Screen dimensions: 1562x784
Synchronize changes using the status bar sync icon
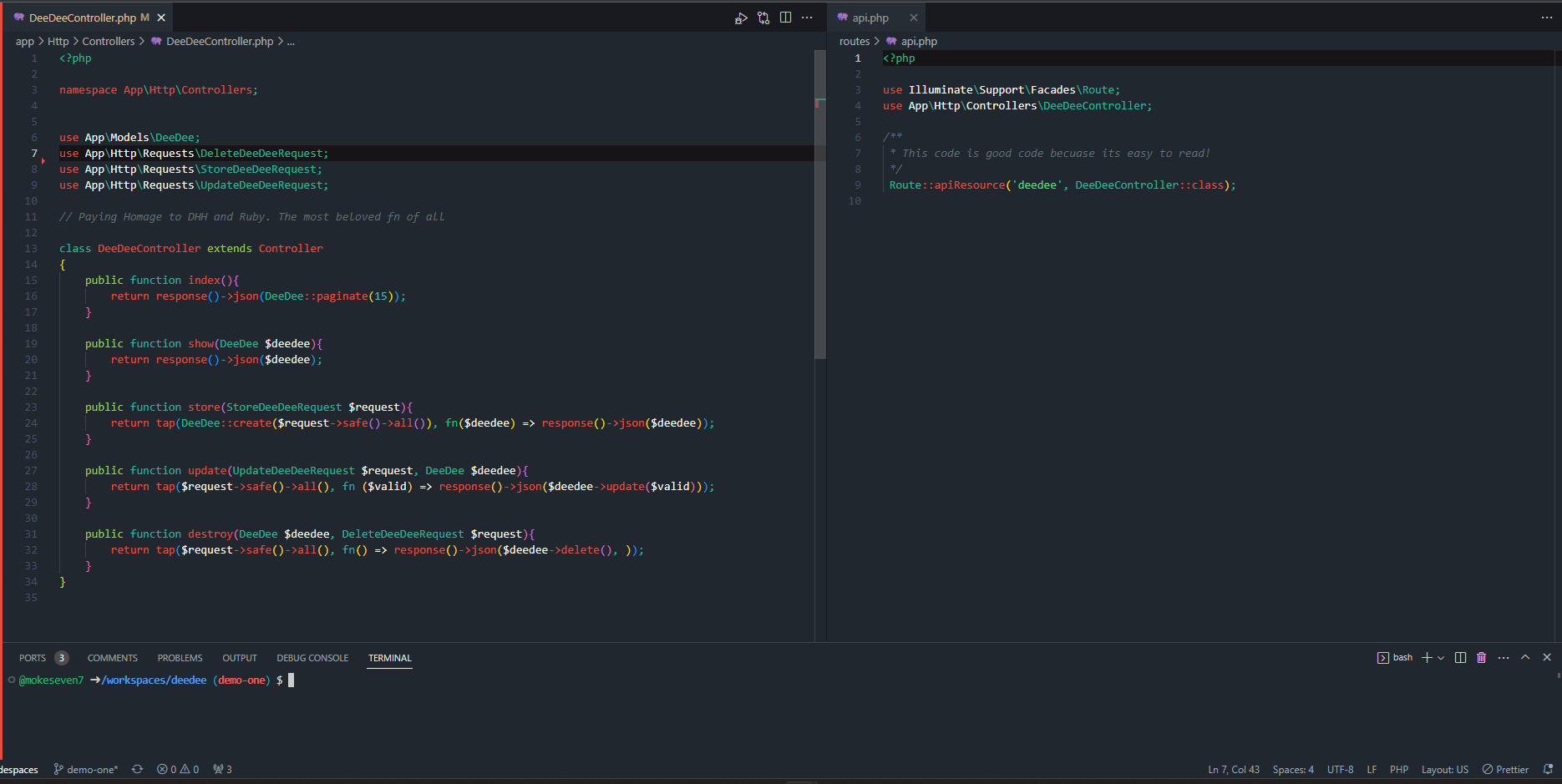click(x=137, y=769)
